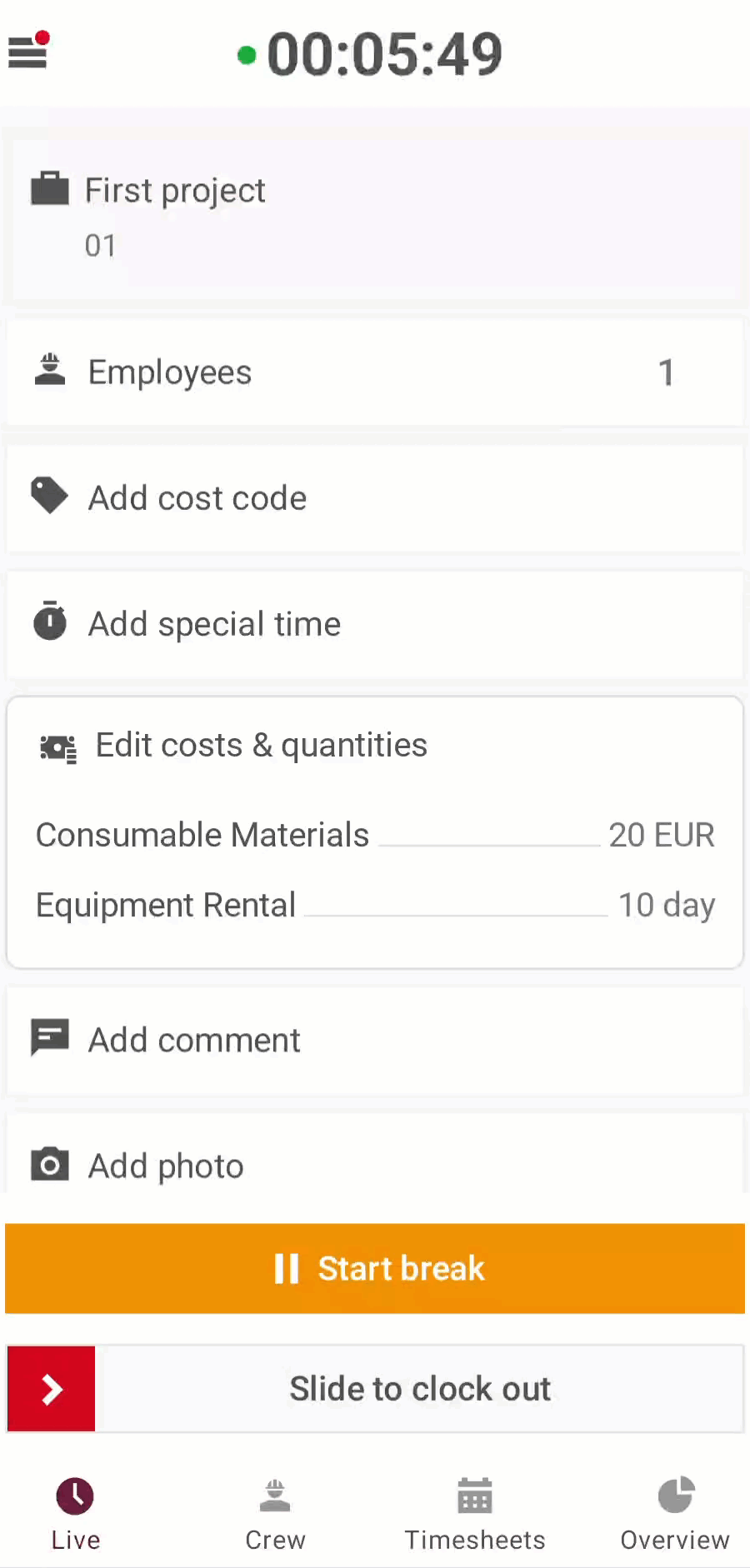
Task: Select the Live tab
Action: coord(75,1513)
